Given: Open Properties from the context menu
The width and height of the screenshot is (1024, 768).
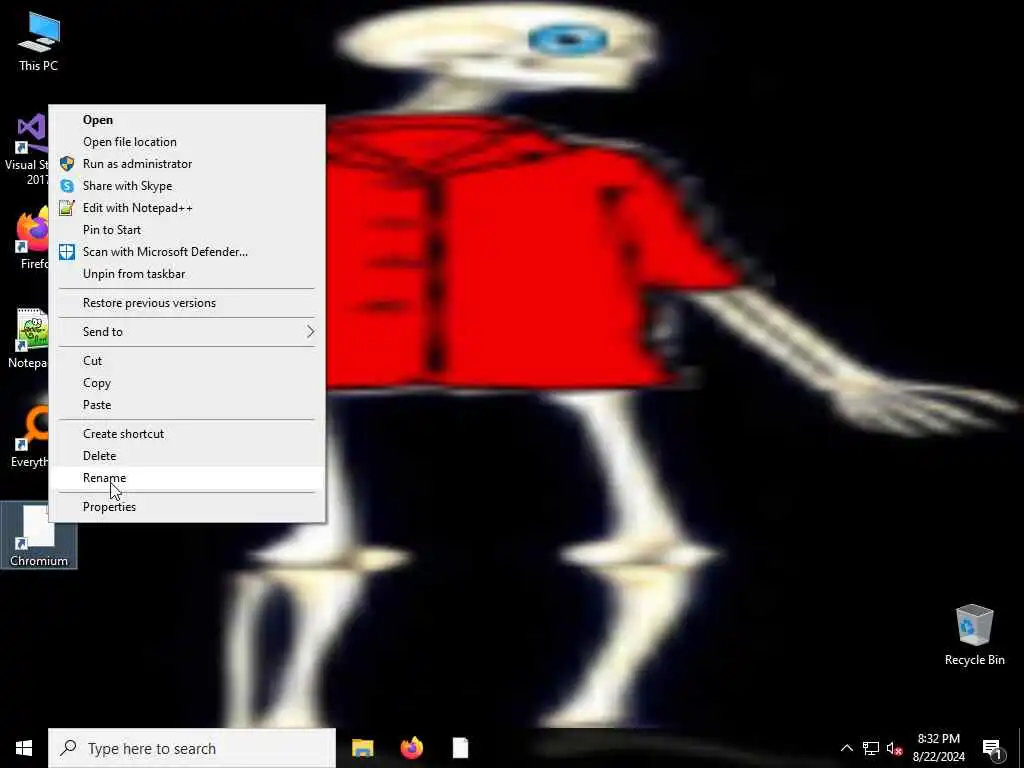Looking at the screenshot, I should [x=187, y=507].
